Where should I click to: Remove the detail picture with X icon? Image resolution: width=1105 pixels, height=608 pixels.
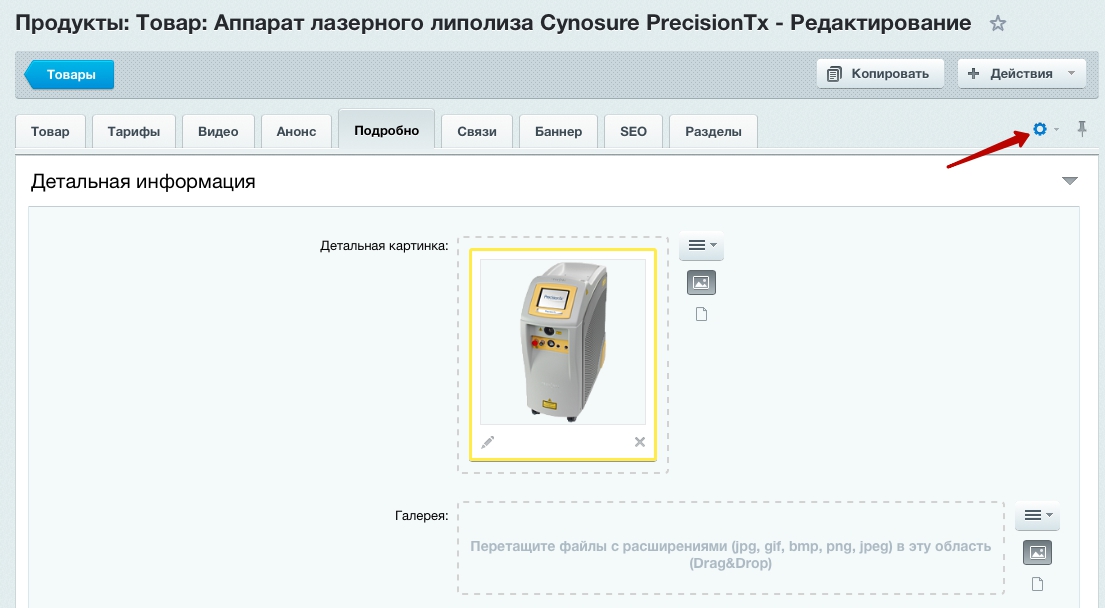[640, 442]
